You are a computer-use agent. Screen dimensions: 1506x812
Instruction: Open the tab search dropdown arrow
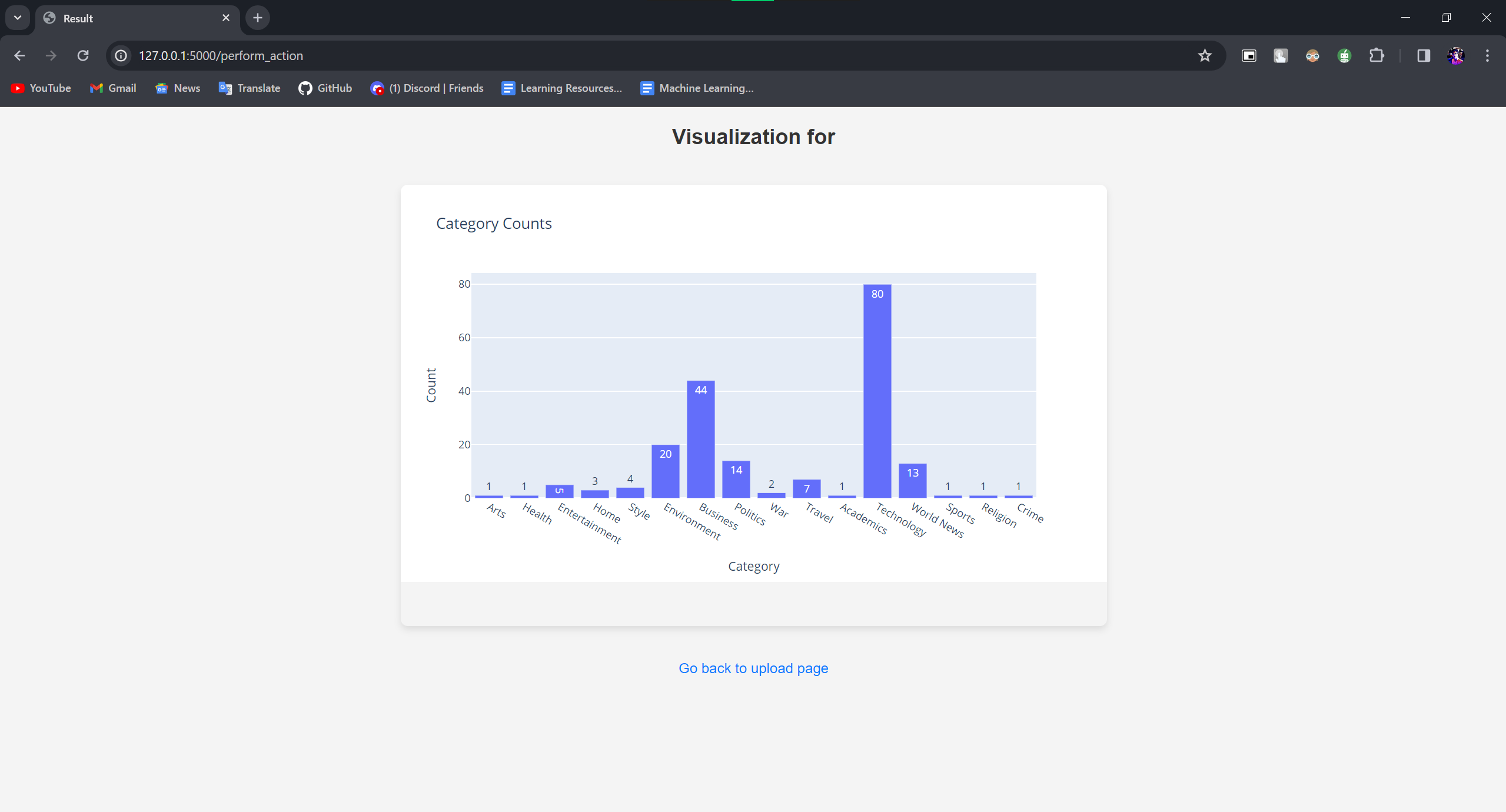(17, 17)
